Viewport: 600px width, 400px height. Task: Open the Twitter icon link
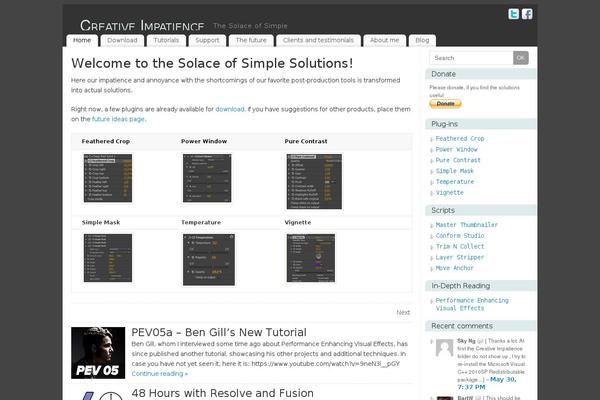[513, 14]
